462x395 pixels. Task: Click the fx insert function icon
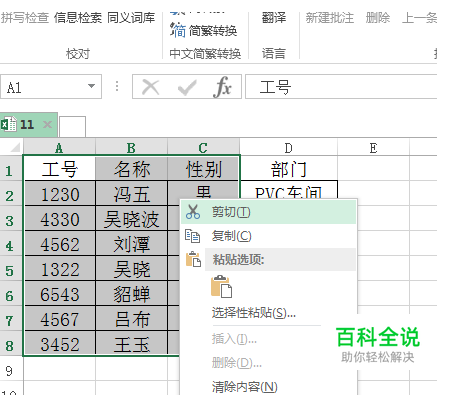(x=222, y=87)
